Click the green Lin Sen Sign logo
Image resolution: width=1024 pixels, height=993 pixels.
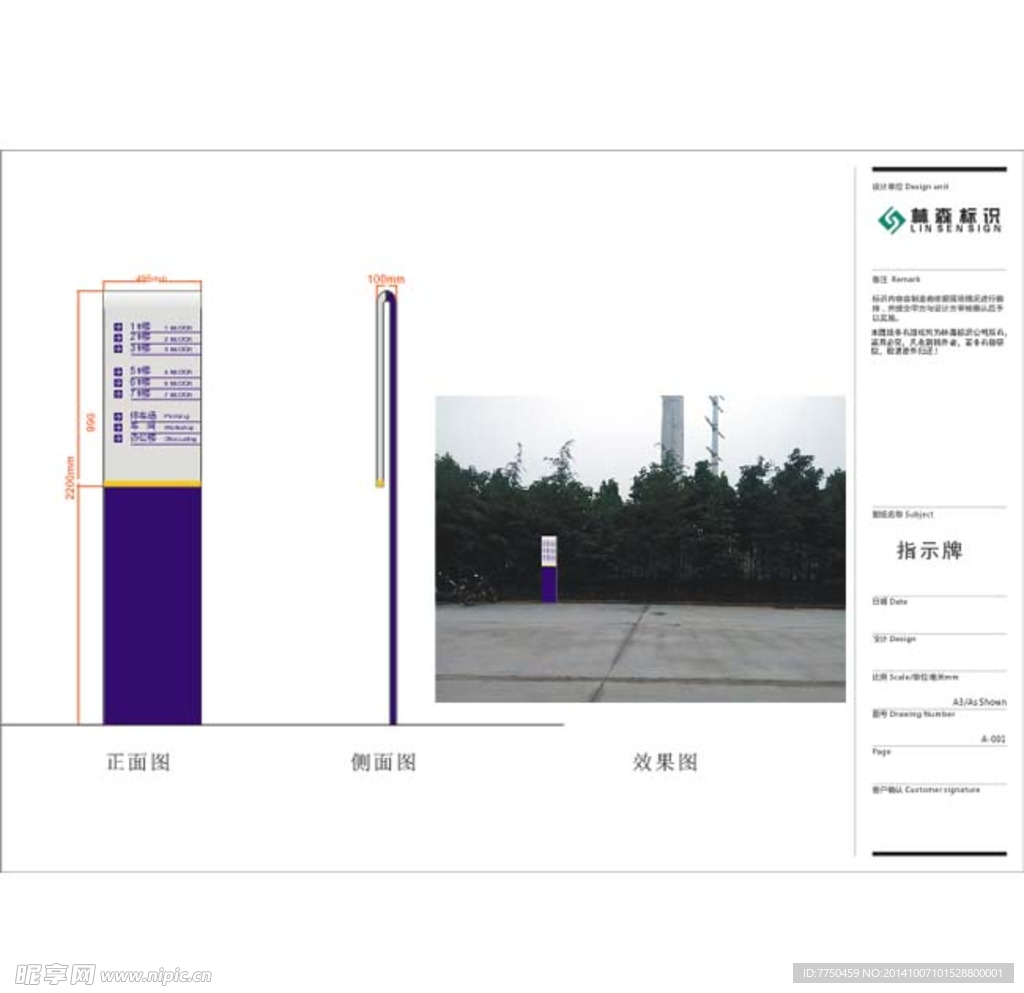(891, 220)
